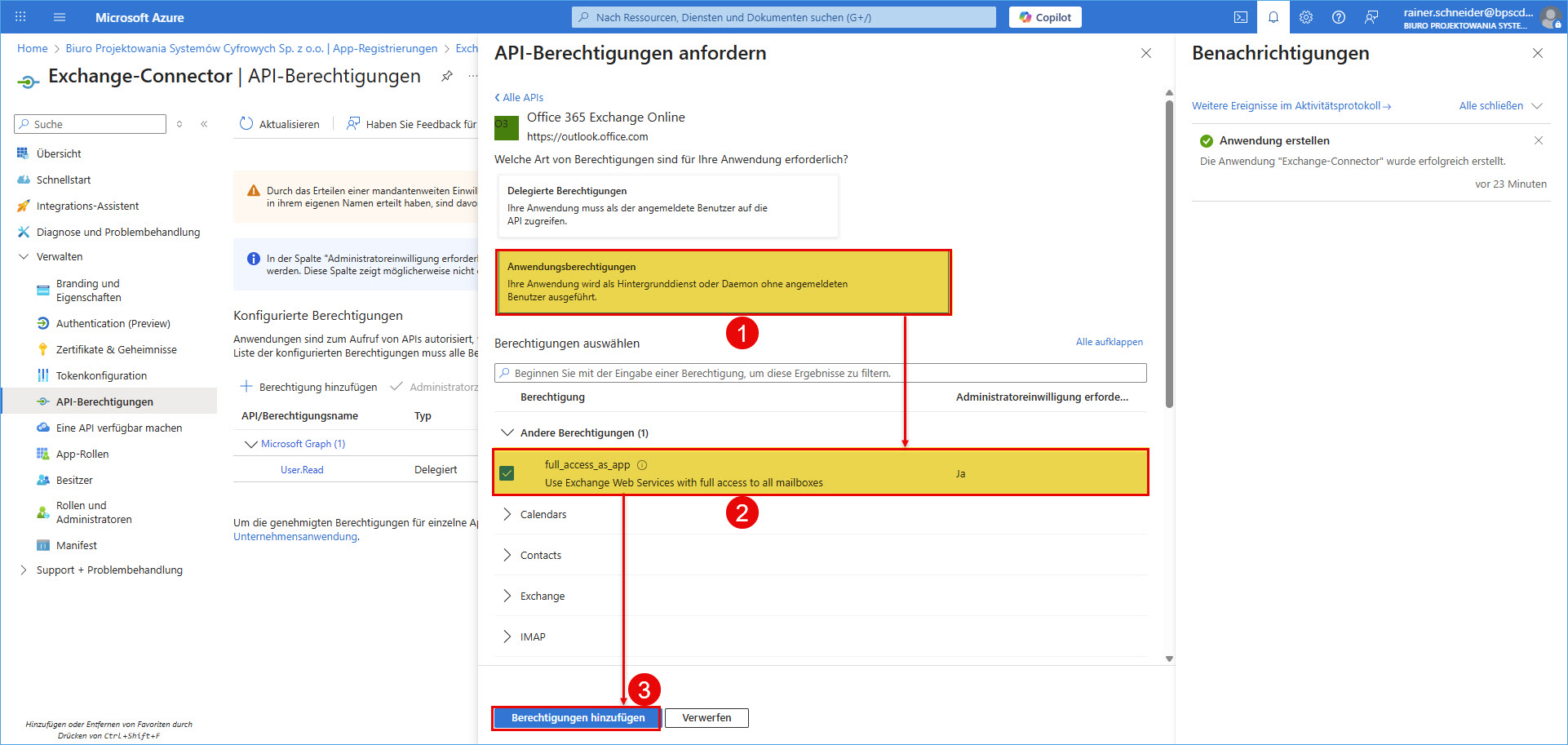The width and height of the screenshot is (1568, 745).
Task: Expand the Contacts permission group
Action: point(507,555)
